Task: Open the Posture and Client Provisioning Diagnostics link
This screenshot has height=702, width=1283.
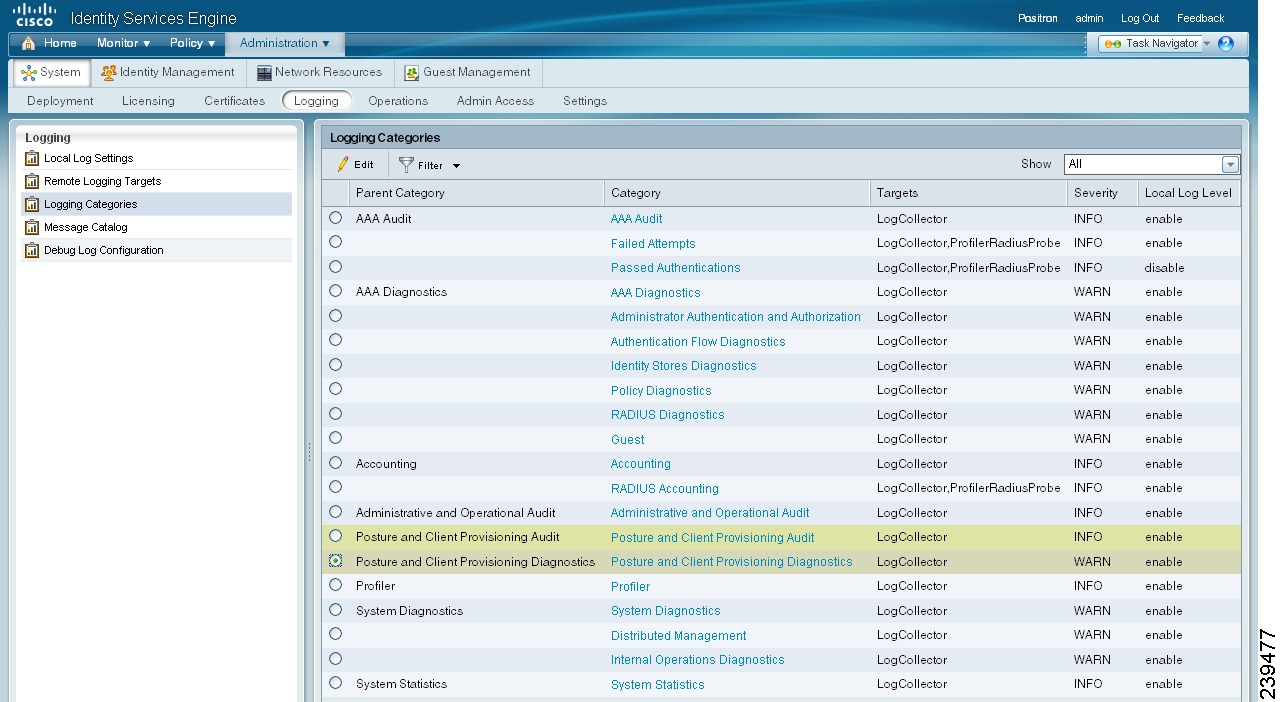Action: [732, 562]
